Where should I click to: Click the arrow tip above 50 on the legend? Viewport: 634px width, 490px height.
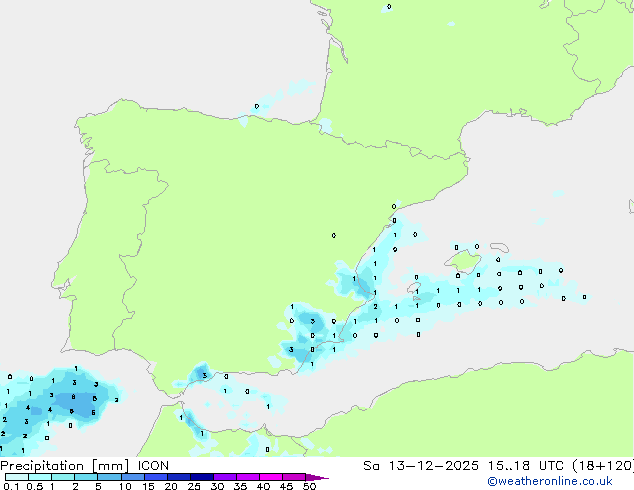point(317,477)
